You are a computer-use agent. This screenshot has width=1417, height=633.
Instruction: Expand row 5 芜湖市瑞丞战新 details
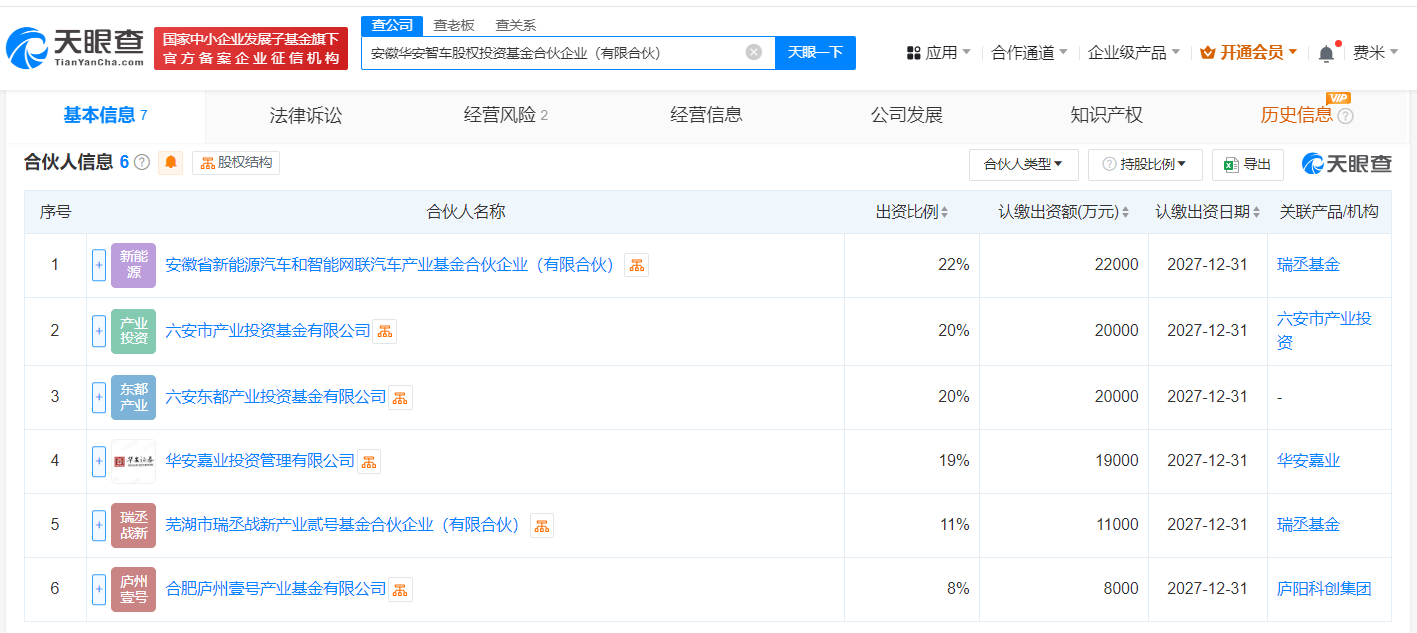[x=99, y=525]
